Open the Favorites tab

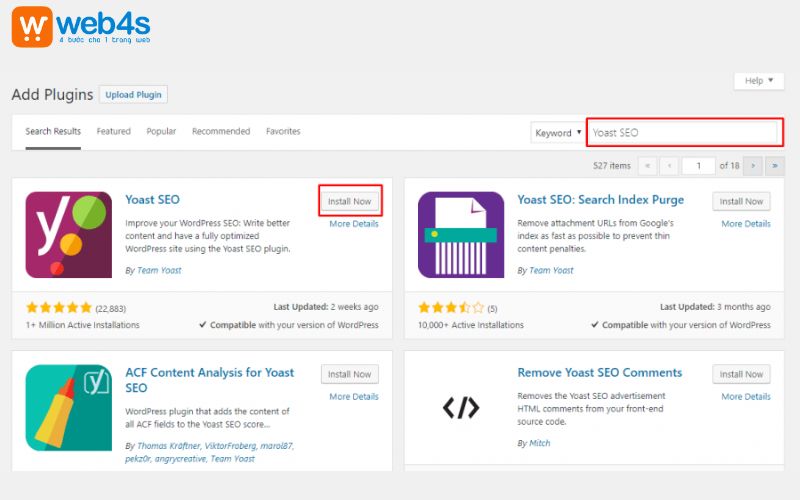pos(283,131)
